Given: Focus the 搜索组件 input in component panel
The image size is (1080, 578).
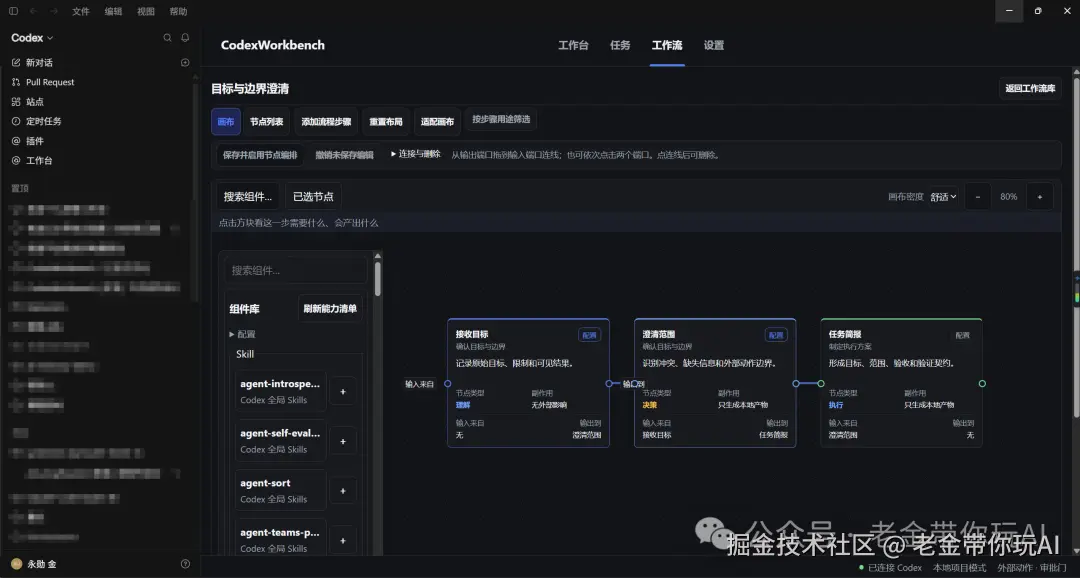Looking at the screenshot, I should [x=296, y=271].
